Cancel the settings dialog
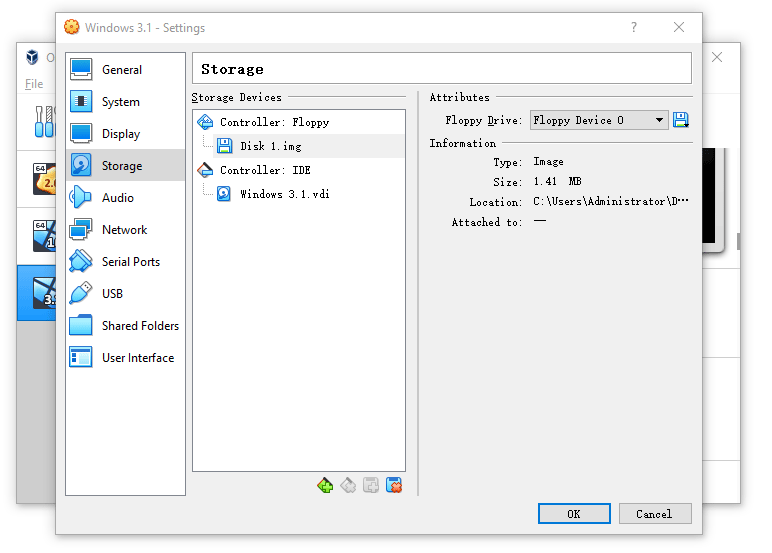This screenshot has height=553, width=772. pyautogui.click(x=655, y=514)
